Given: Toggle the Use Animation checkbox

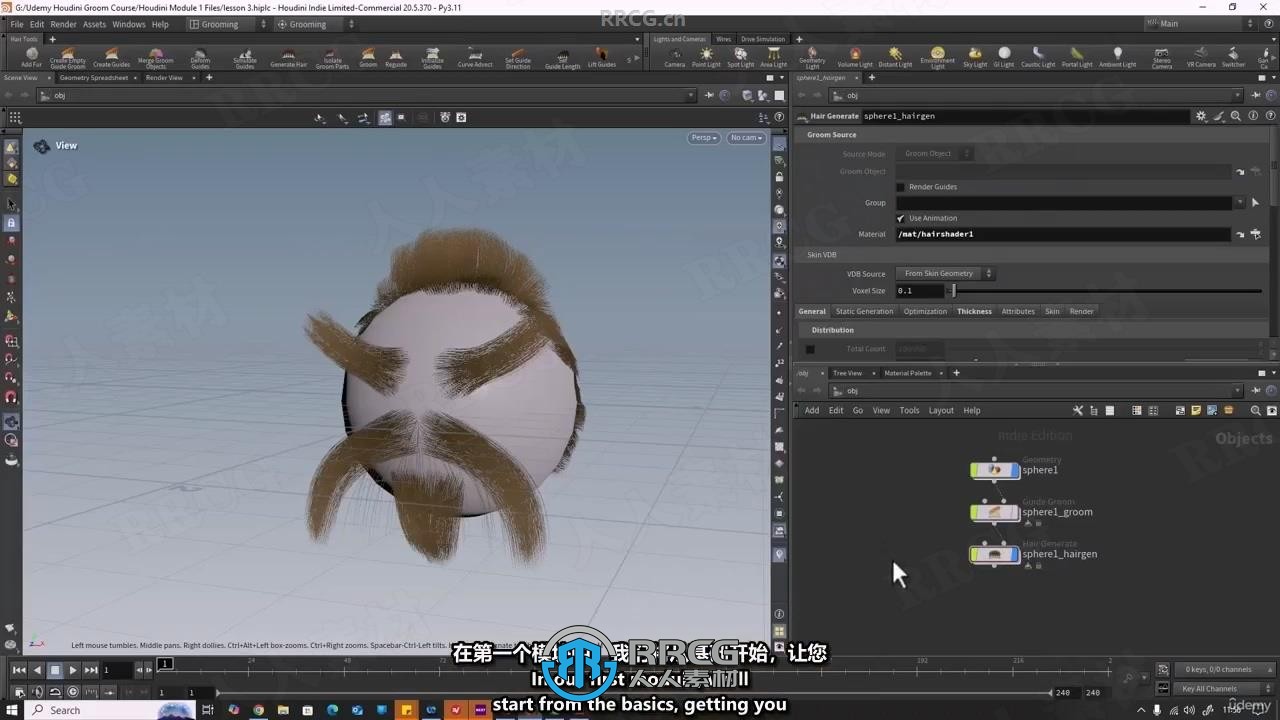Looking at the screenshot, I should click(900, 218).
